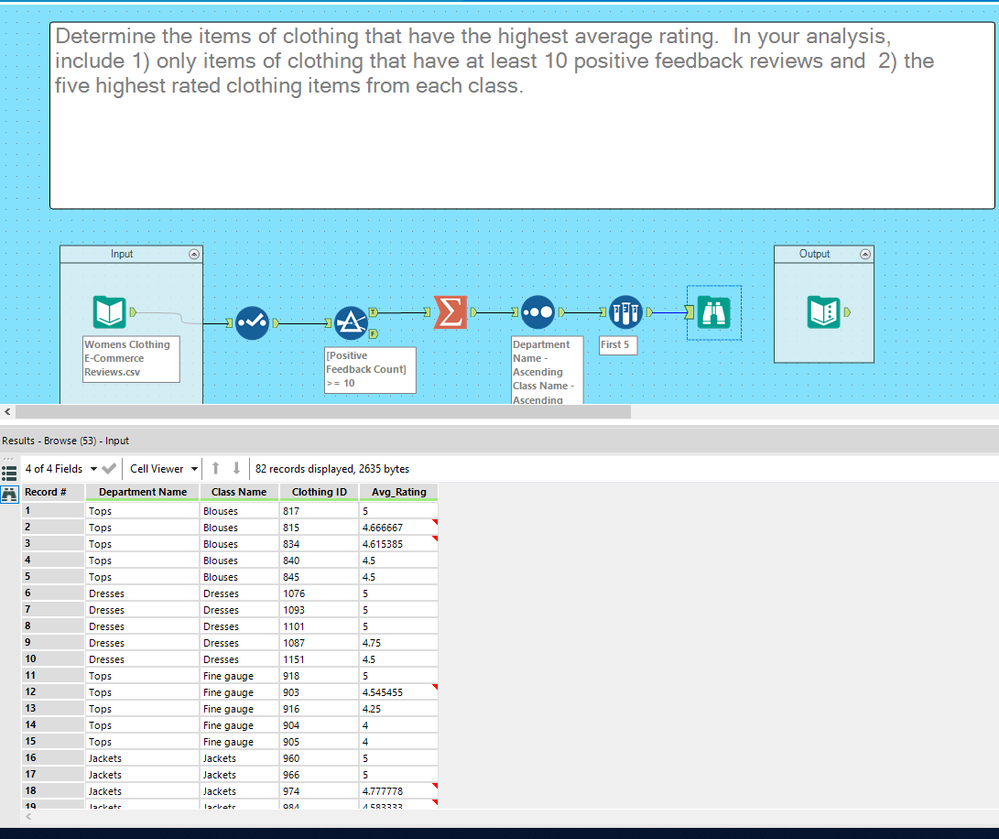Select the Positive Feedback Count annotation
Viewport: 999px width, 839px height.
click(370, 370)
